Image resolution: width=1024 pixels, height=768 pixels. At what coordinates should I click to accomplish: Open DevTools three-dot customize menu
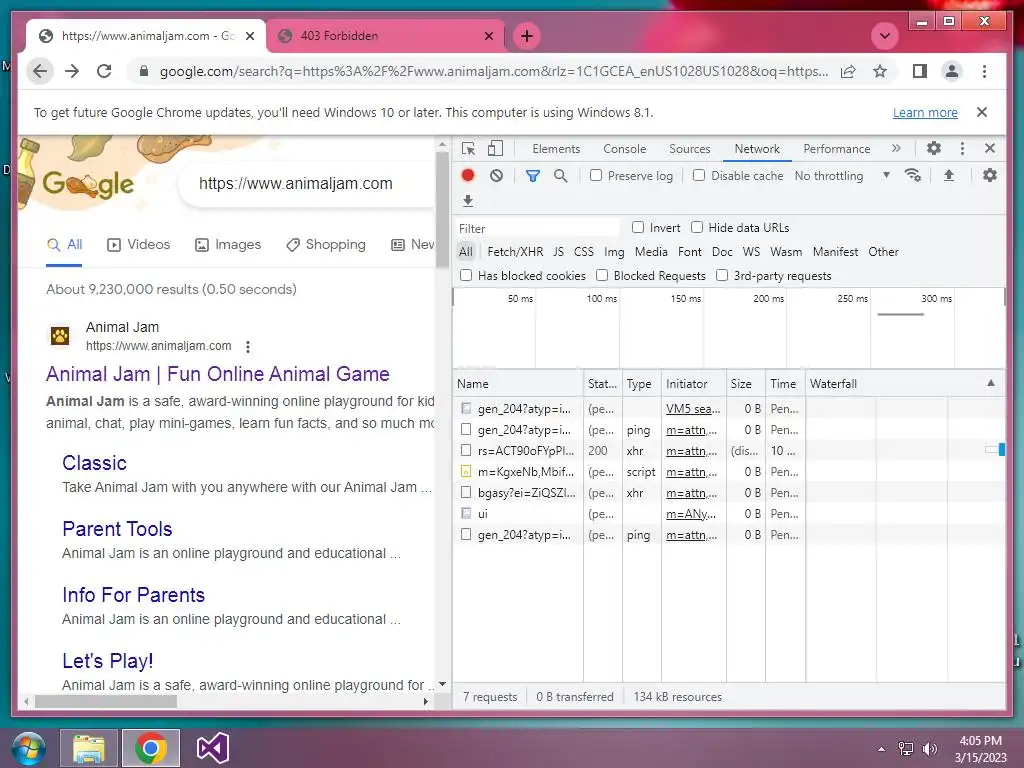click(962, 149)
